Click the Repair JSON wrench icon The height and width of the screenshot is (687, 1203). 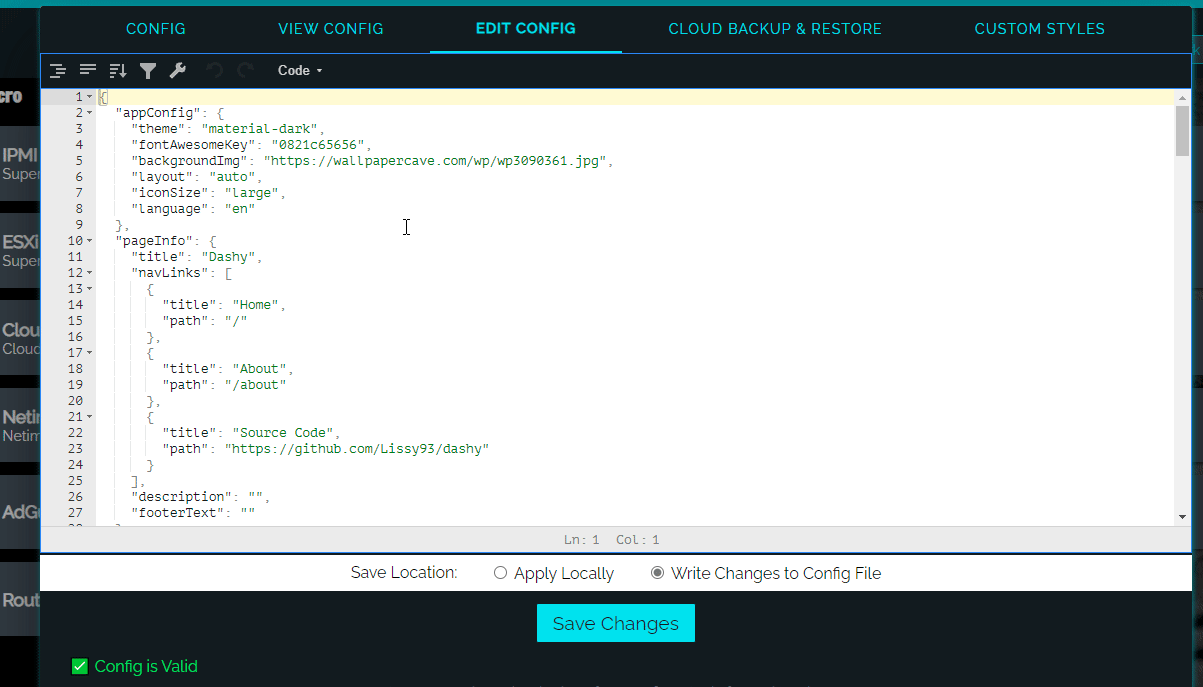177,70
